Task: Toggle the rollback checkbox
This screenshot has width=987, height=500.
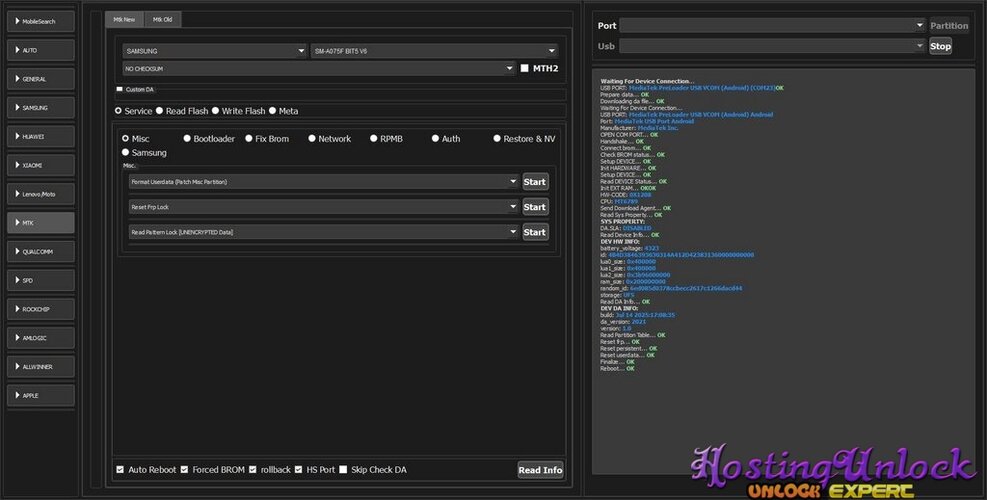Action: click(253, 470)
